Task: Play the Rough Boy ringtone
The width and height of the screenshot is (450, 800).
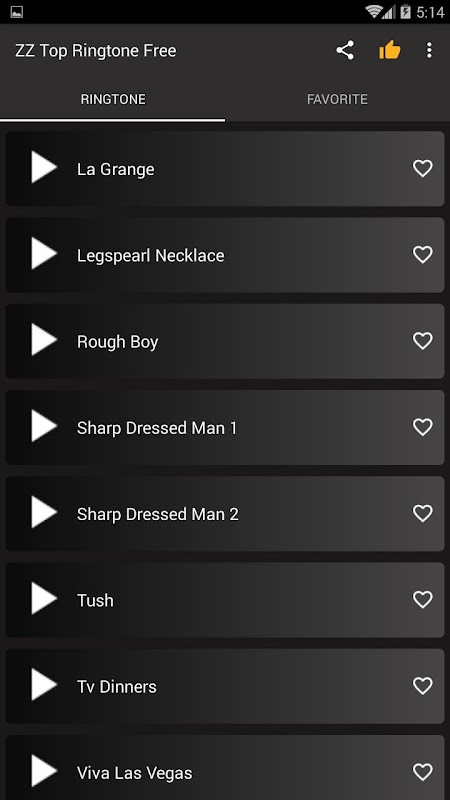Action: click(x=44, y=339)
